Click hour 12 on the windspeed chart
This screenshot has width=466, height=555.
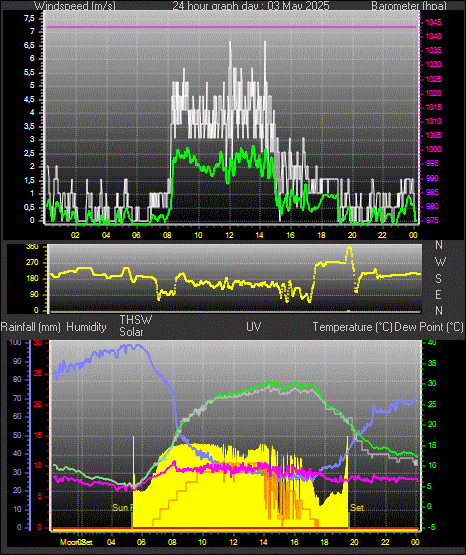(229, 235)
